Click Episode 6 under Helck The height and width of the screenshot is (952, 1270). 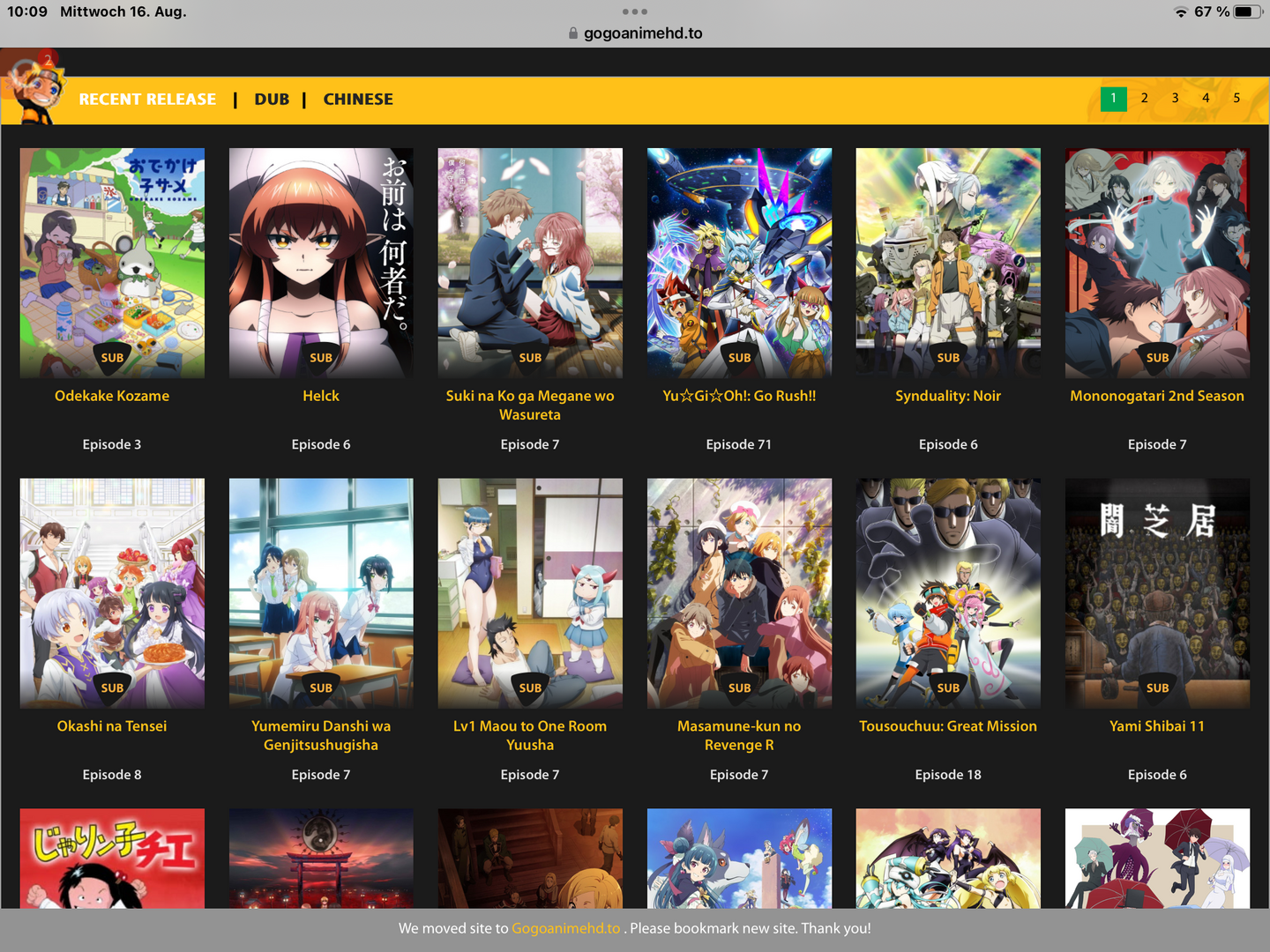click(x=321, y=444)
